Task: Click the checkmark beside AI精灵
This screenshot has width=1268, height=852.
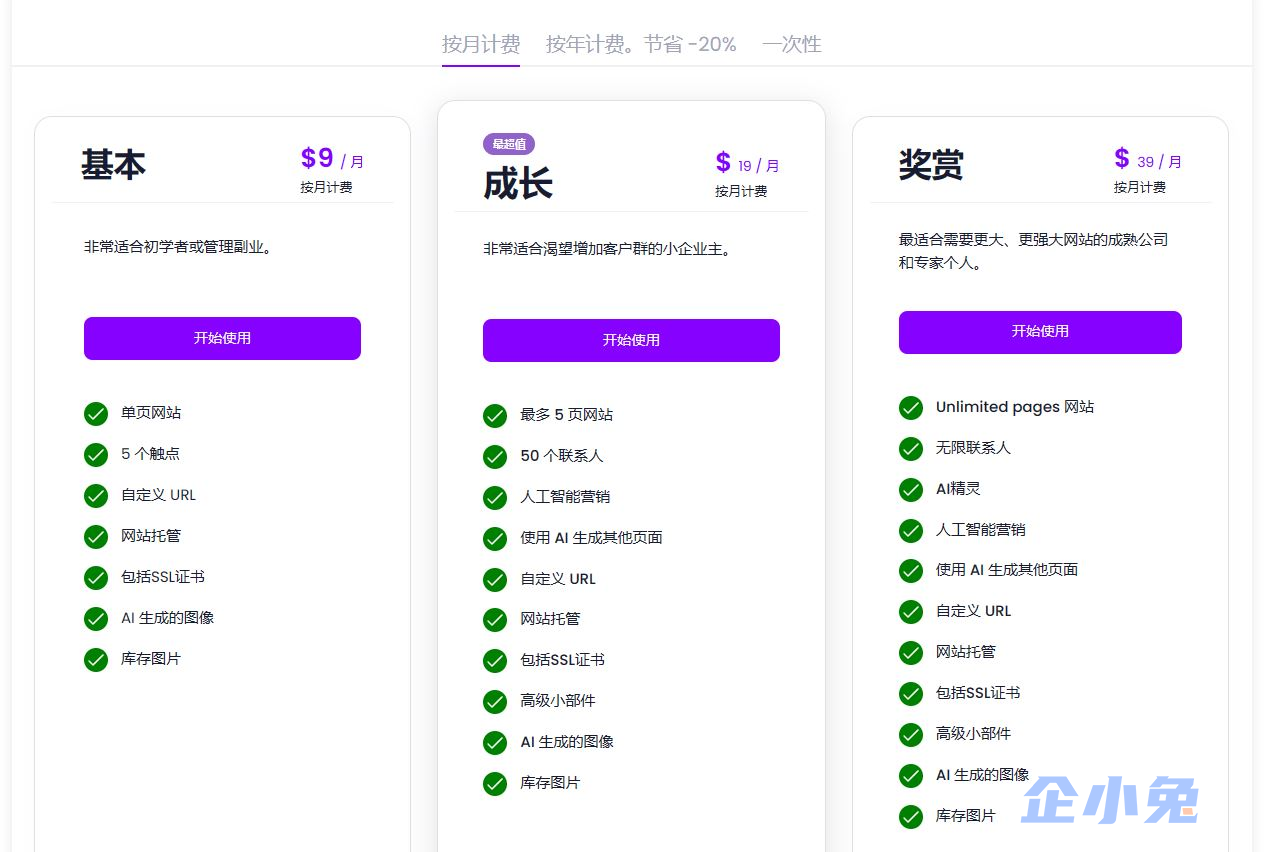Action: pos(911,489)
